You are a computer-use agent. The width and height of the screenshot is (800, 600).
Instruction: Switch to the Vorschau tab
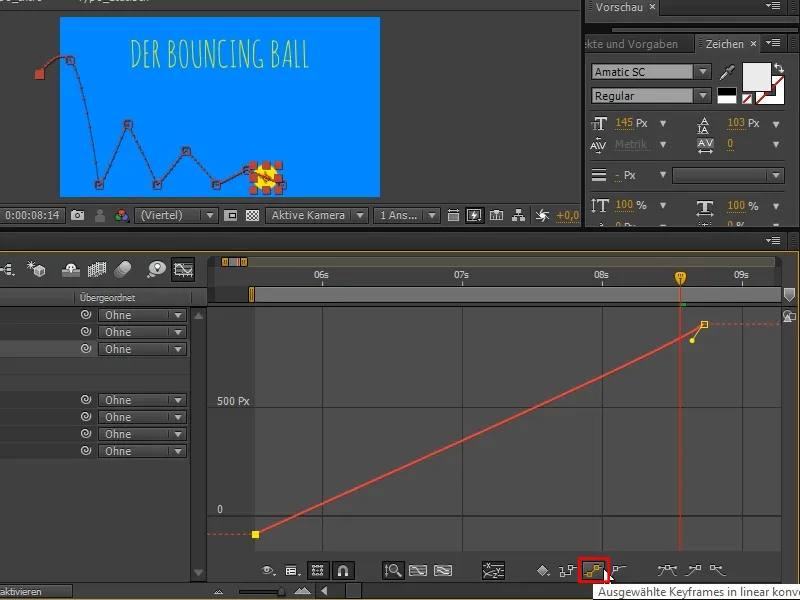pos(619,7)
